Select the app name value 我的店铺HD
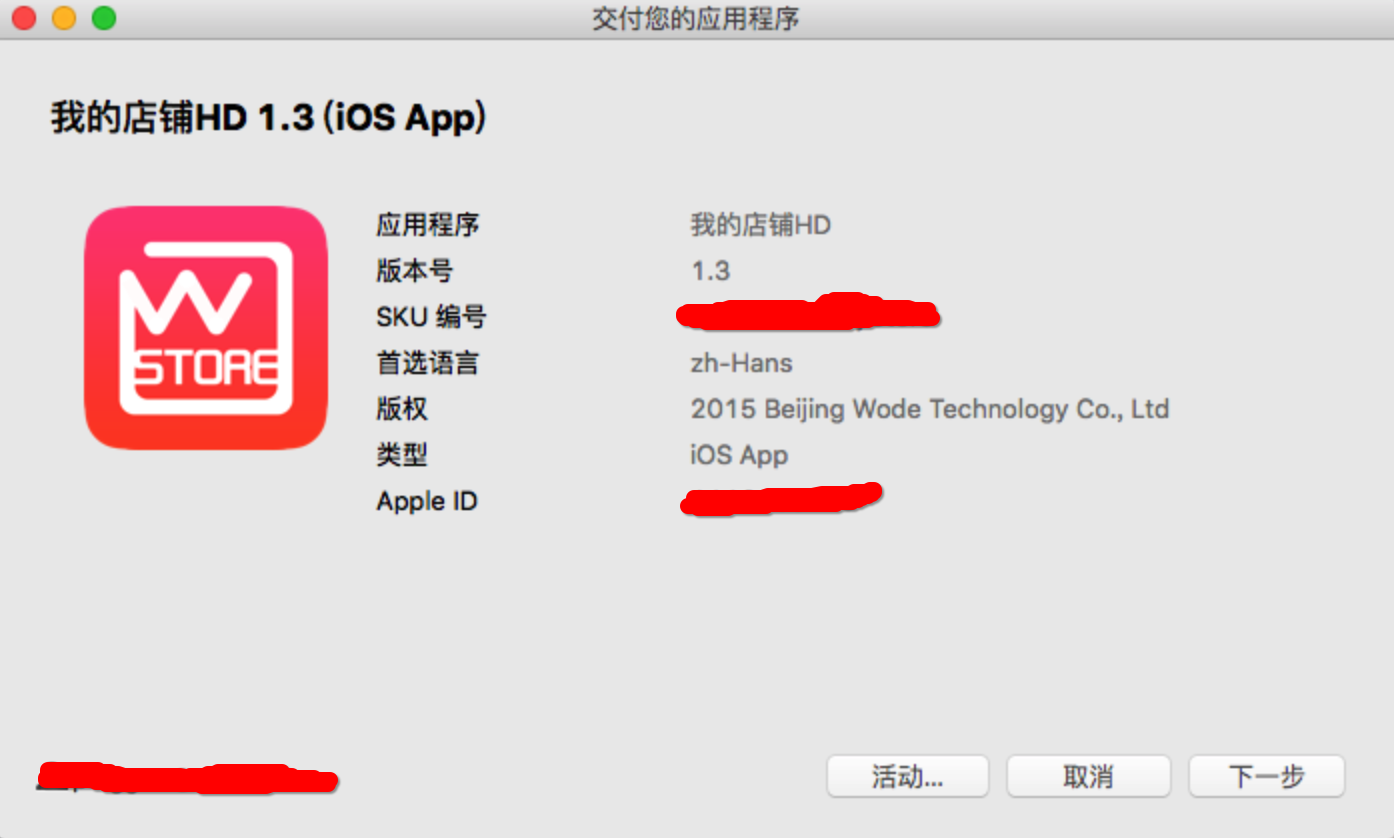Viewport: 1394px width, 838px height. coord(761,224)
